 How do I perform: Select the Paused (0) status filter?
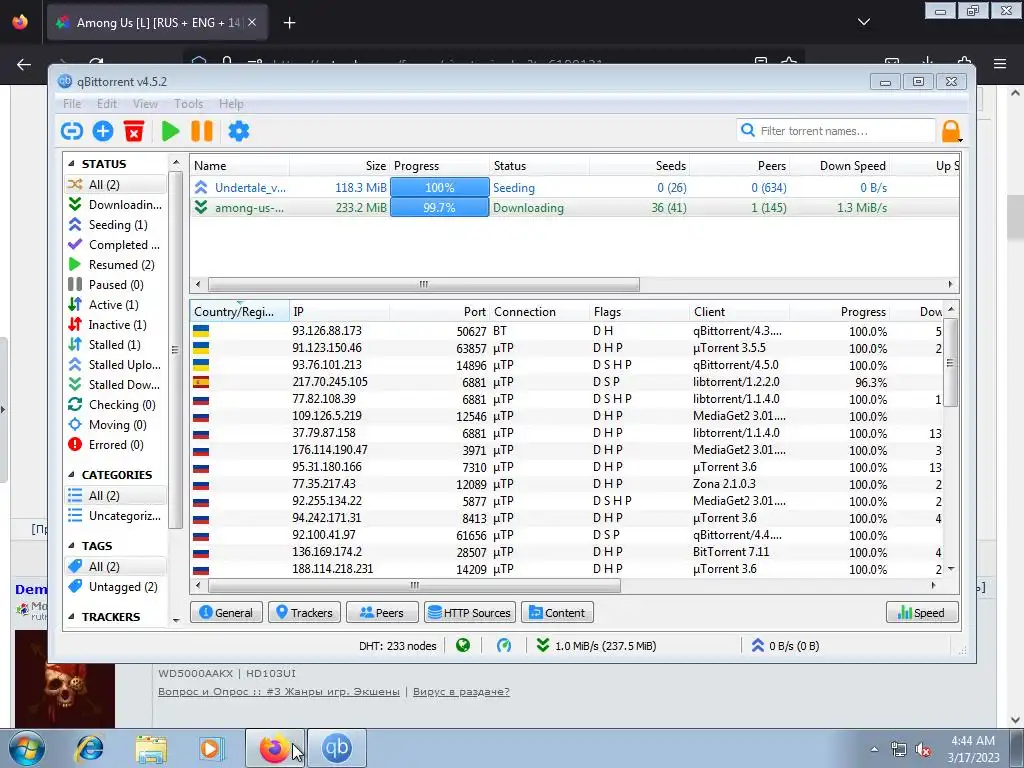(115, 285)
